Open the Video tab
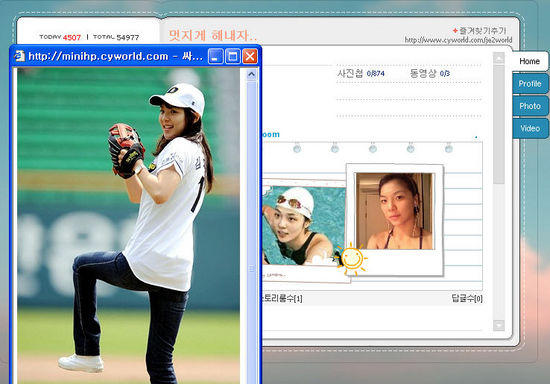 pos(530,128)
